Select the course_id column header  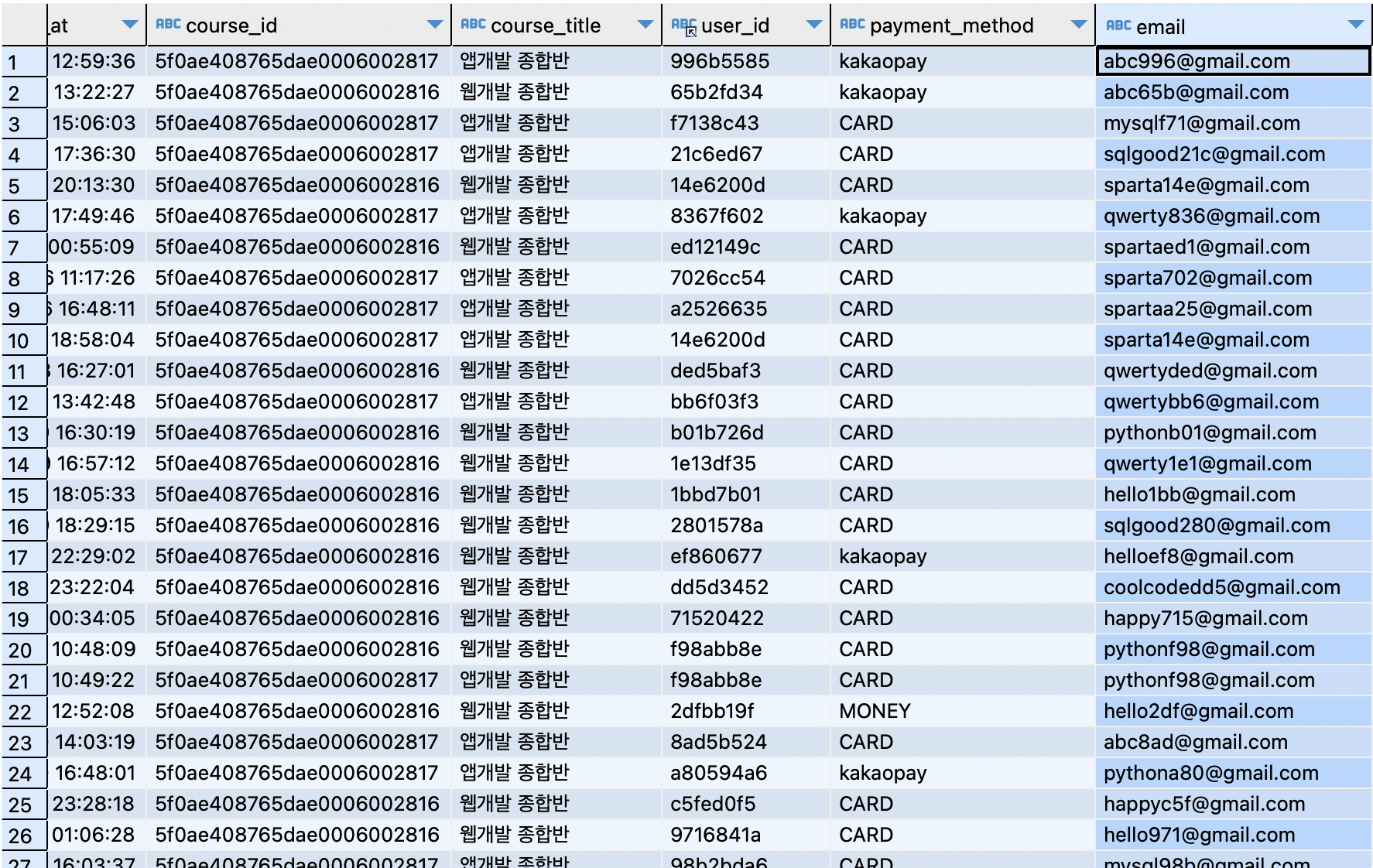[x=300, y=26]
